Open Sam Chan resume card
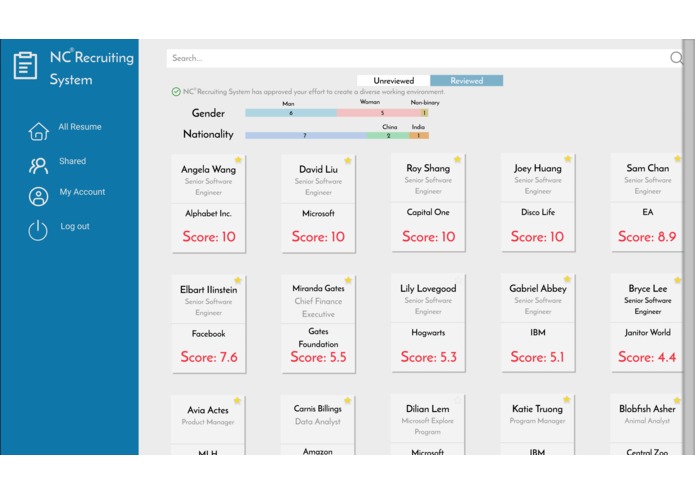 pyautogui.click(x=647, y=203)
